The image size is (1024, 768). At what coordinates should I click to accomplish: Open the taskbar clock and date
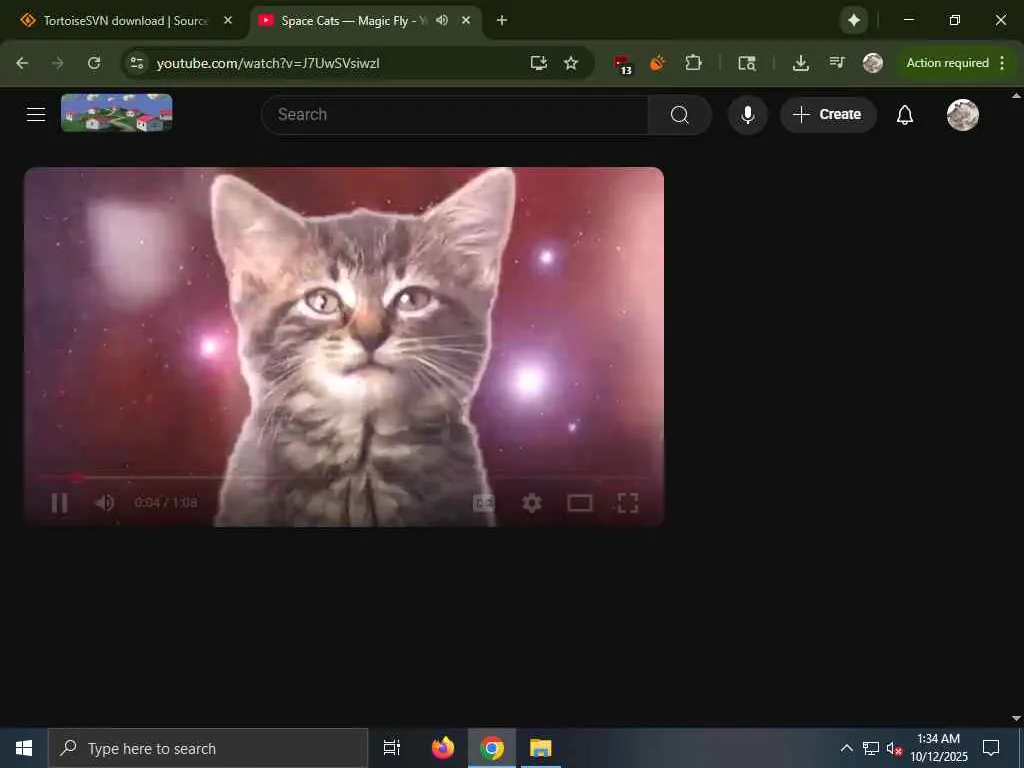(x=939, y=748)
